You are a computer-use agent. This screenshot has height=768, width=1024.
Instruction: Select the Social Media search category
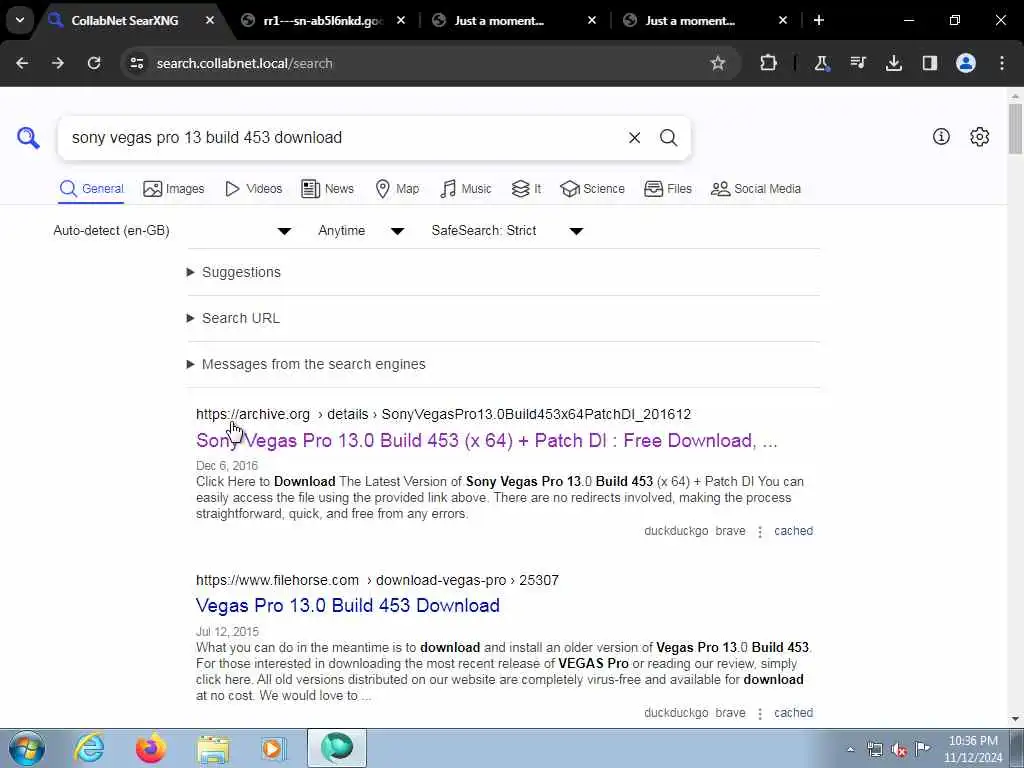point(756,189)
